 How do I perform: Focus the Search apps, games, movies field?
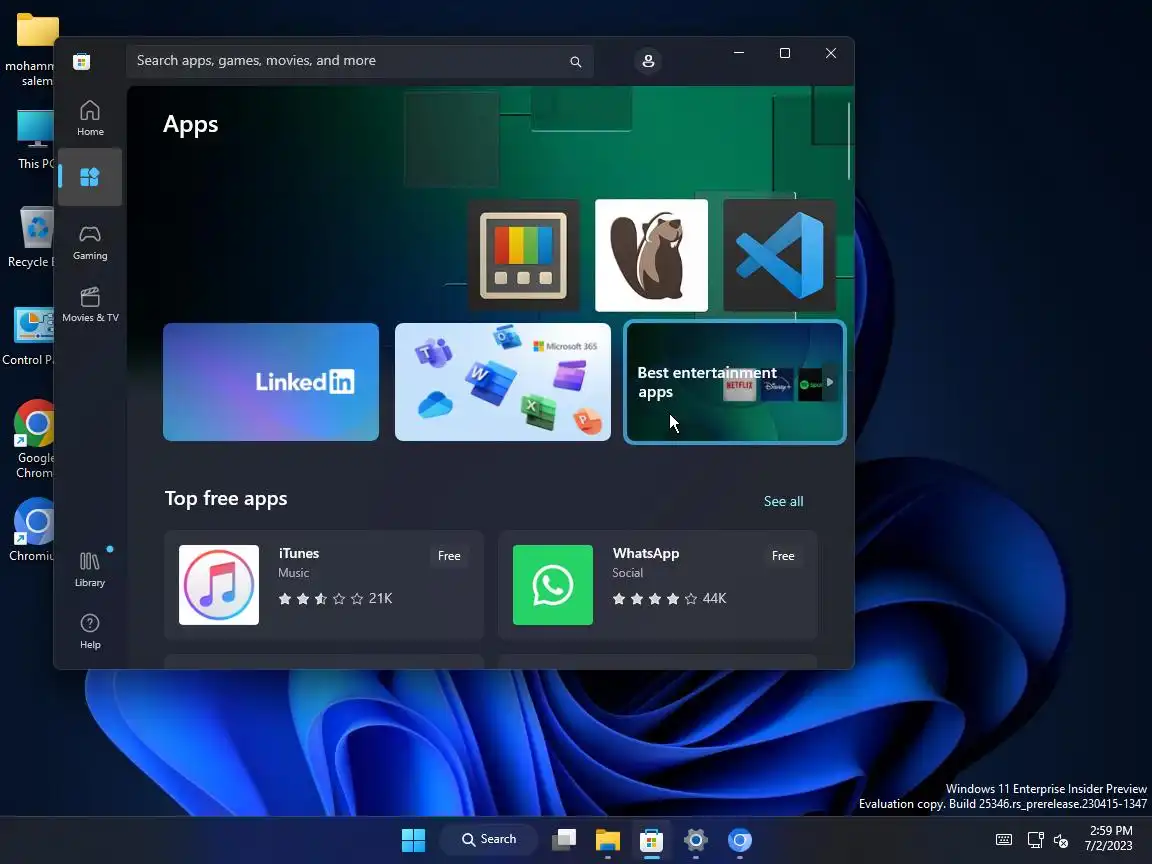click(359, 62)
